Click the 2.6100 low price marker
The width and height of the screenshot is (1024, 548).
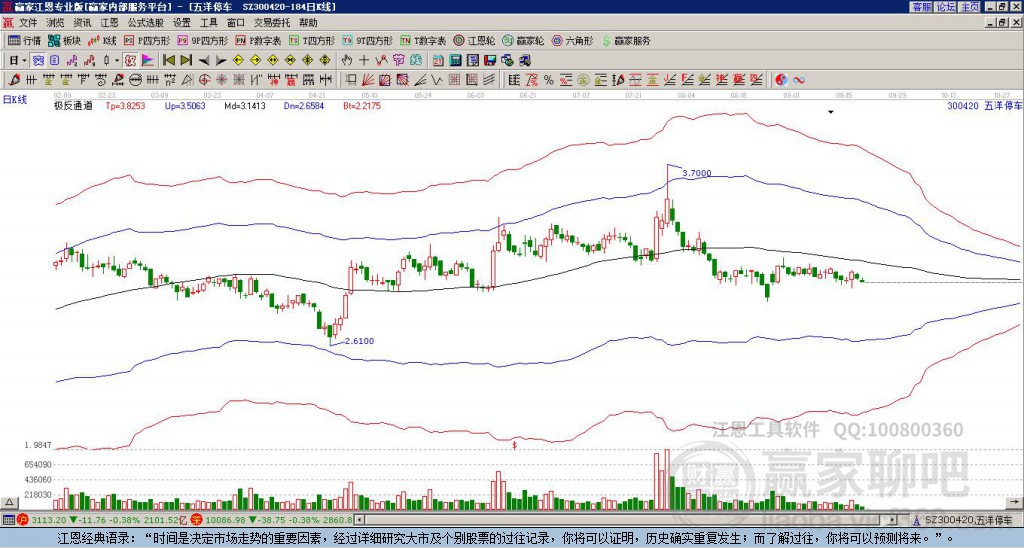tap(359, 341)
